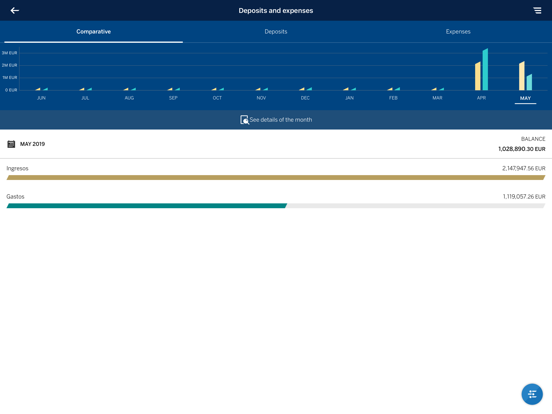
Task: Switch to the Comparative tab
Action: click(x=93, y=32)
